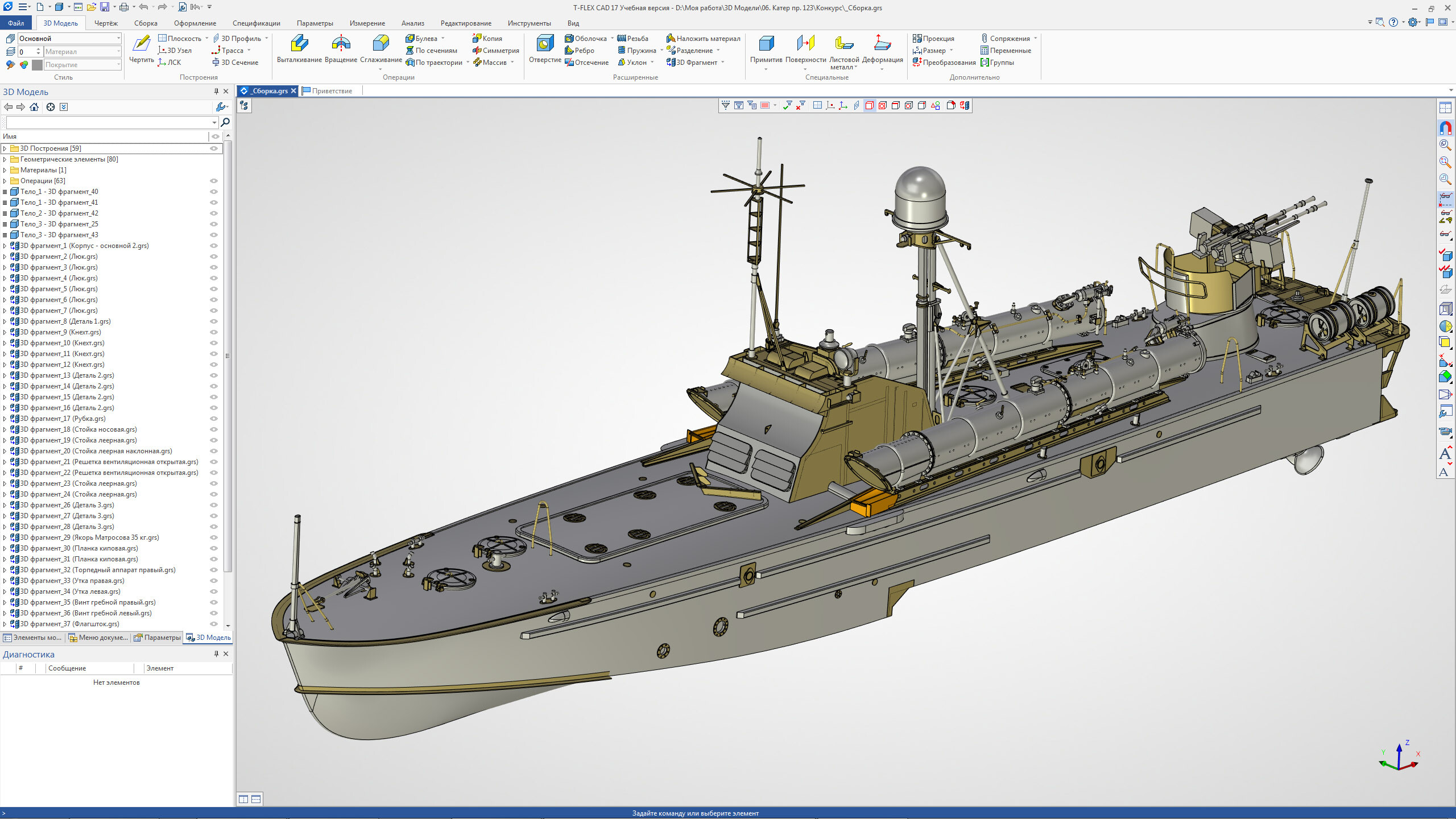Close the _Сборка.grs document tab
1456x819 pixels.
[293, 91]
